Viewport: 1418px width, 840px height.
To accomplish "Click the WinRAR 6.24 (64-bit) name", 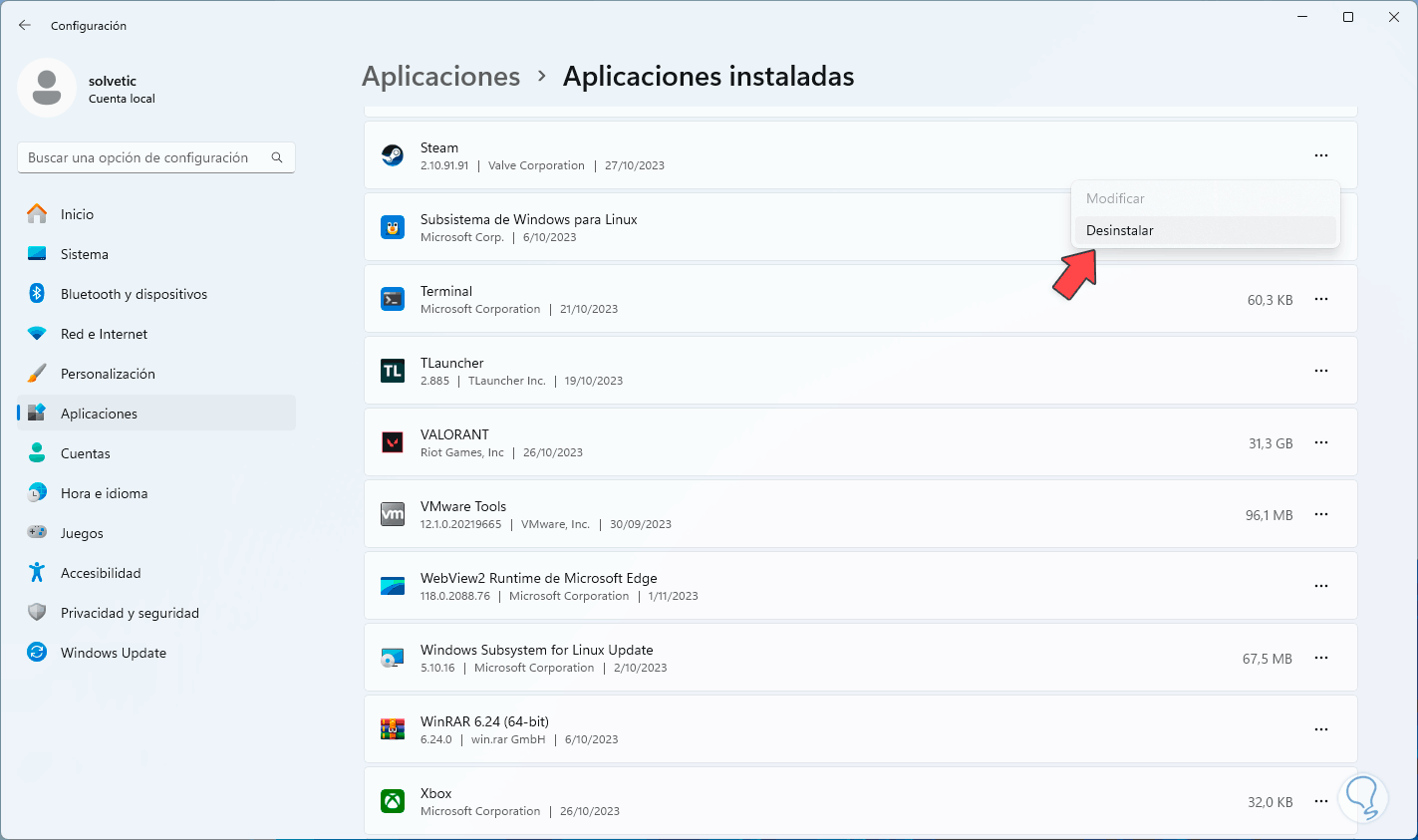I will (484, 721).
